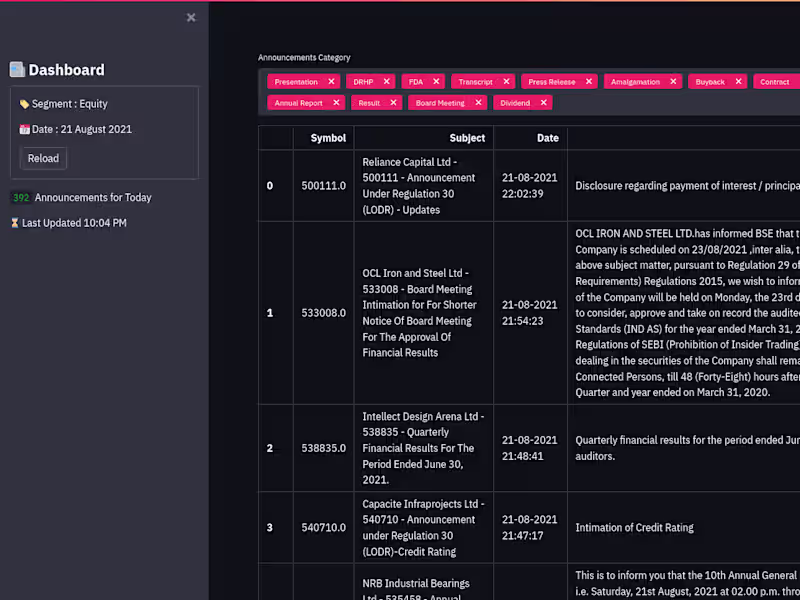
Task: Select row index 2 cell
Action: 276,448
